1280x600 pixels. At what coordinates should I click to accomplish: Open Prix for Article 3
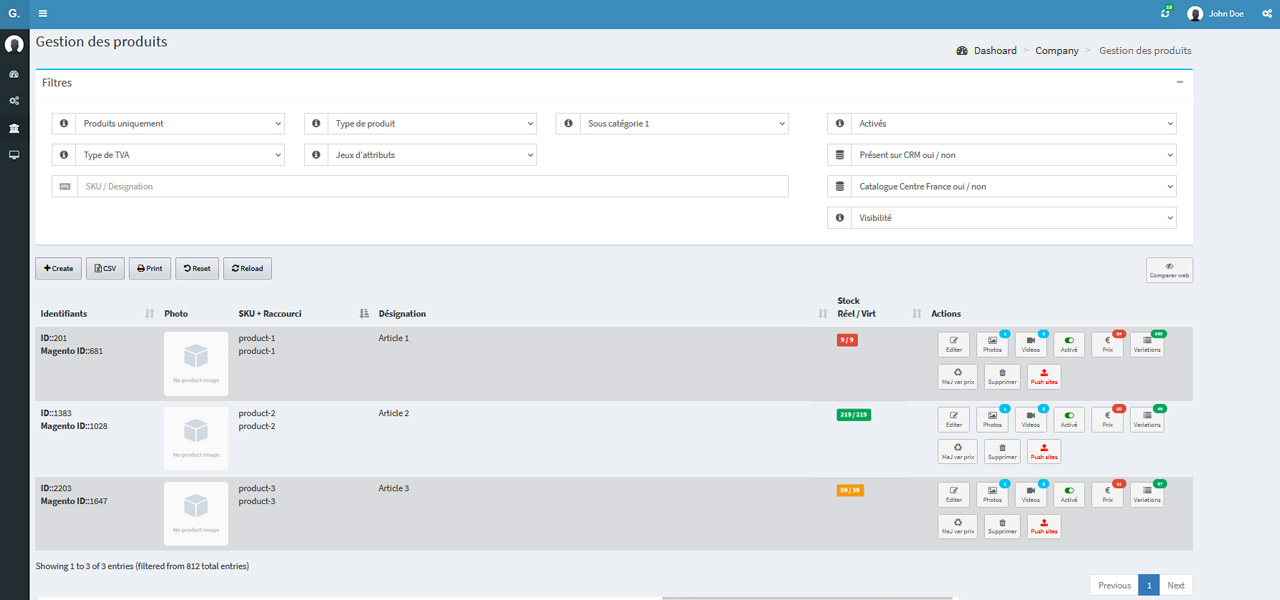pos(1107,495)
